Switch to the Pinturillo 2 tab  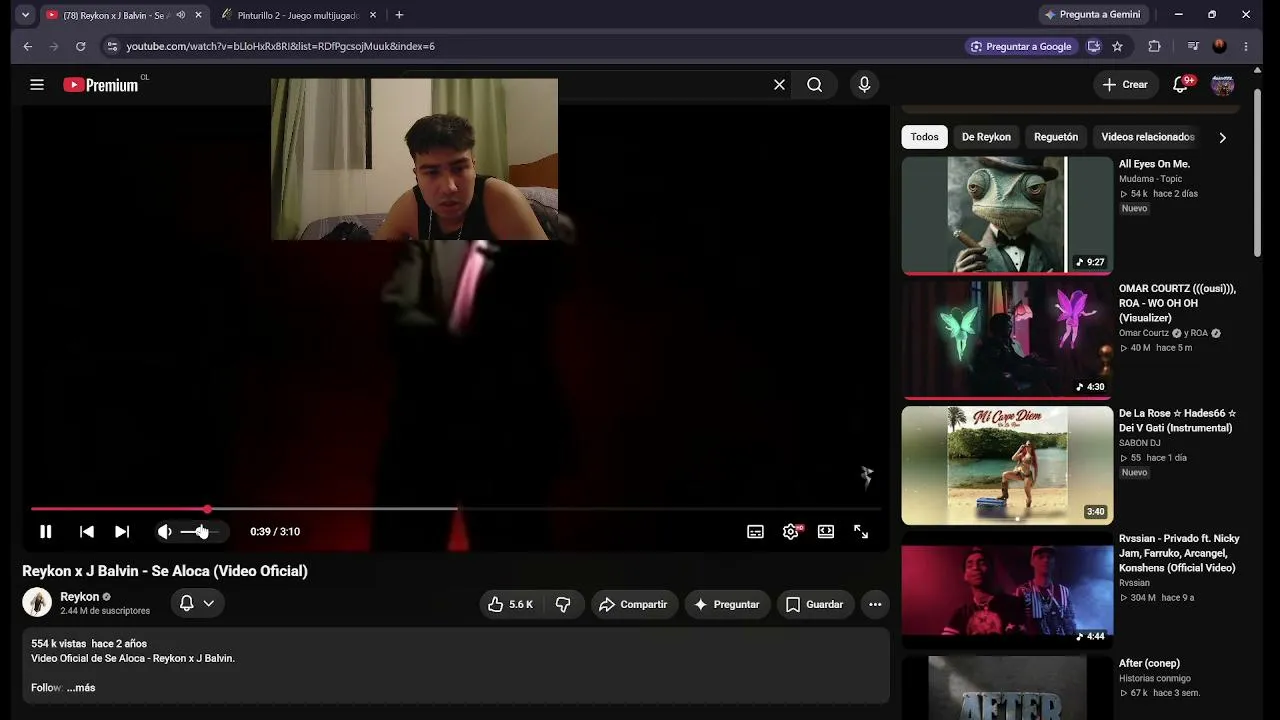(x=298, y=15)
